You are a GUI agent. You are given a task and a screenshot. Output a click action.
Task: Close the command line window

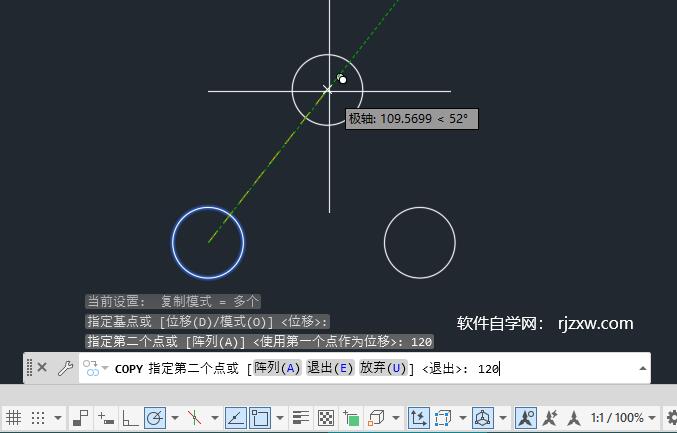pos(42,368)
